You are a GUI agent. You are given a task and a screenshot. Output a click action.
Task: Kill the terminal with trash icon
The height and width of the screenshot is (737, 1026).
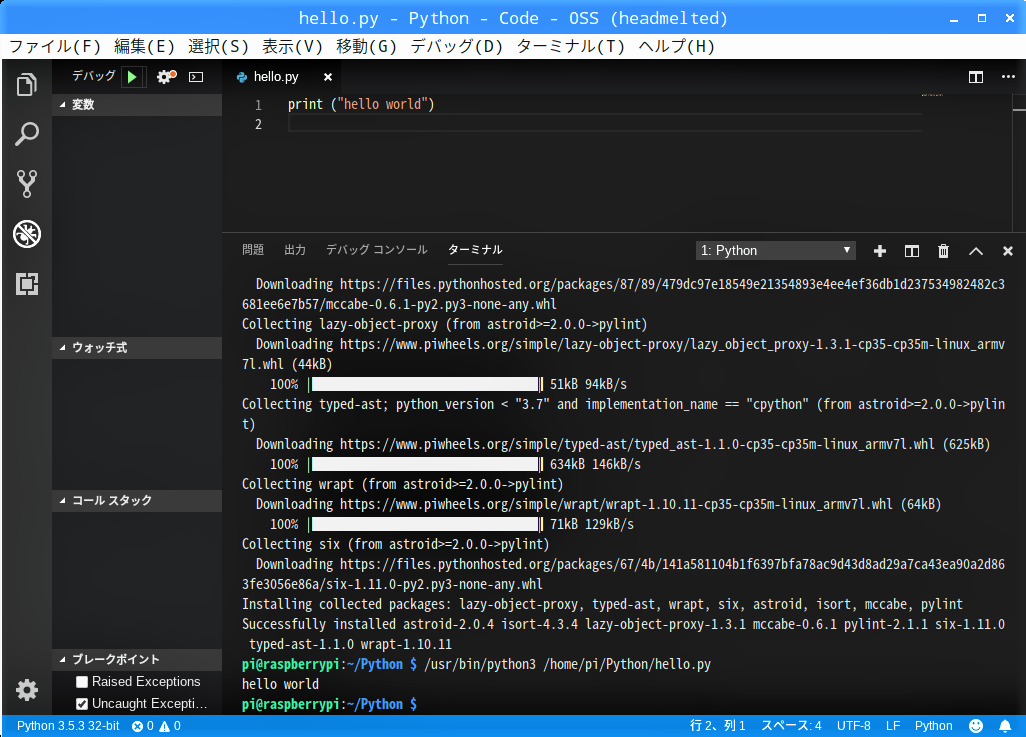click(944, 251)
